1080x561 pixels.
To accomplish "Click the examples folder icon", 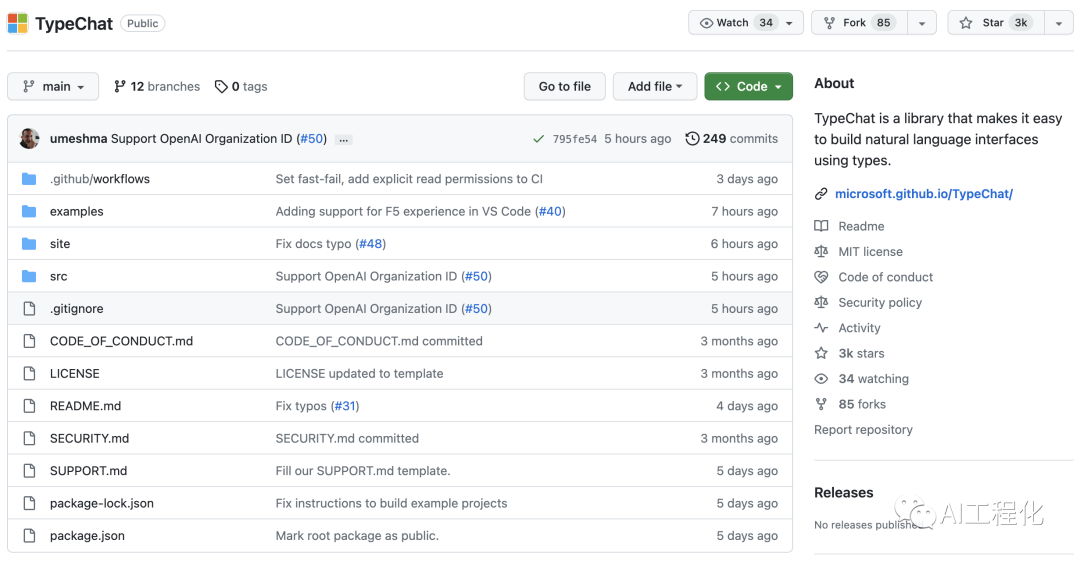I will click(29, 212).
